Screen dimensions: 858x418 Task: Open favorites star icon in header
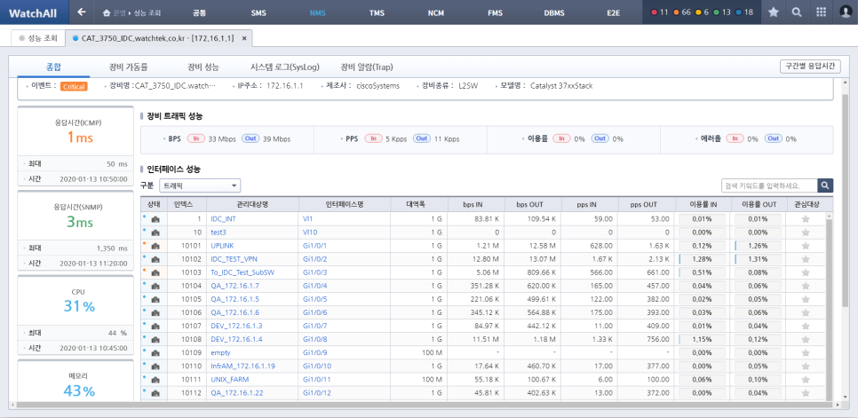pyautogui.click(x=773, y=12)
